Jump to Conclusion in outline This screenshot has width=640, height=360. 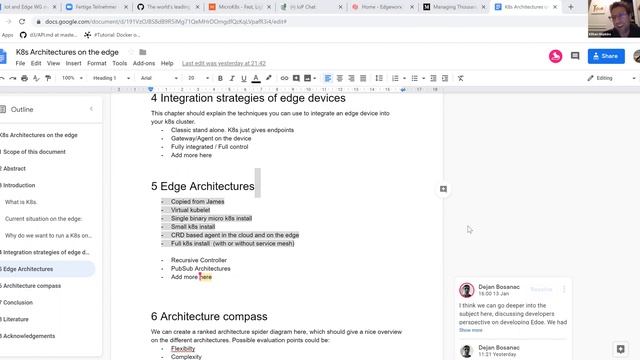pos(17,302)
